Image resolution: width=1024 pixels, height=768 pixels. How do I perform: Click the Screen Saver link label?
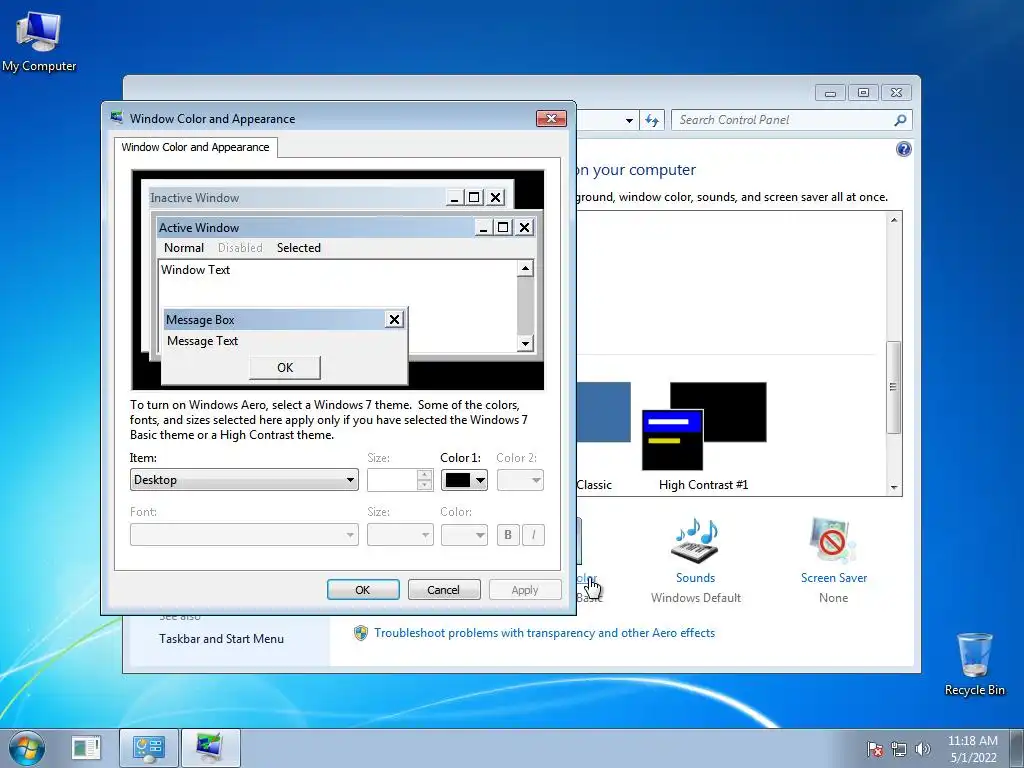[833, 578]
